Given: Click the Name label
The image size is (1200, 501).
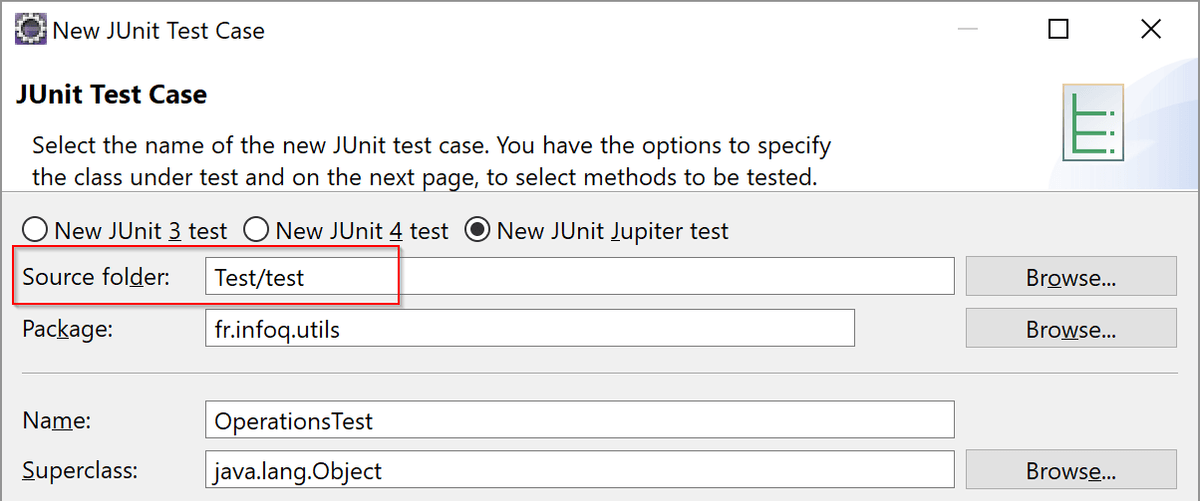Looking at the screenshot, I should 56,421.
